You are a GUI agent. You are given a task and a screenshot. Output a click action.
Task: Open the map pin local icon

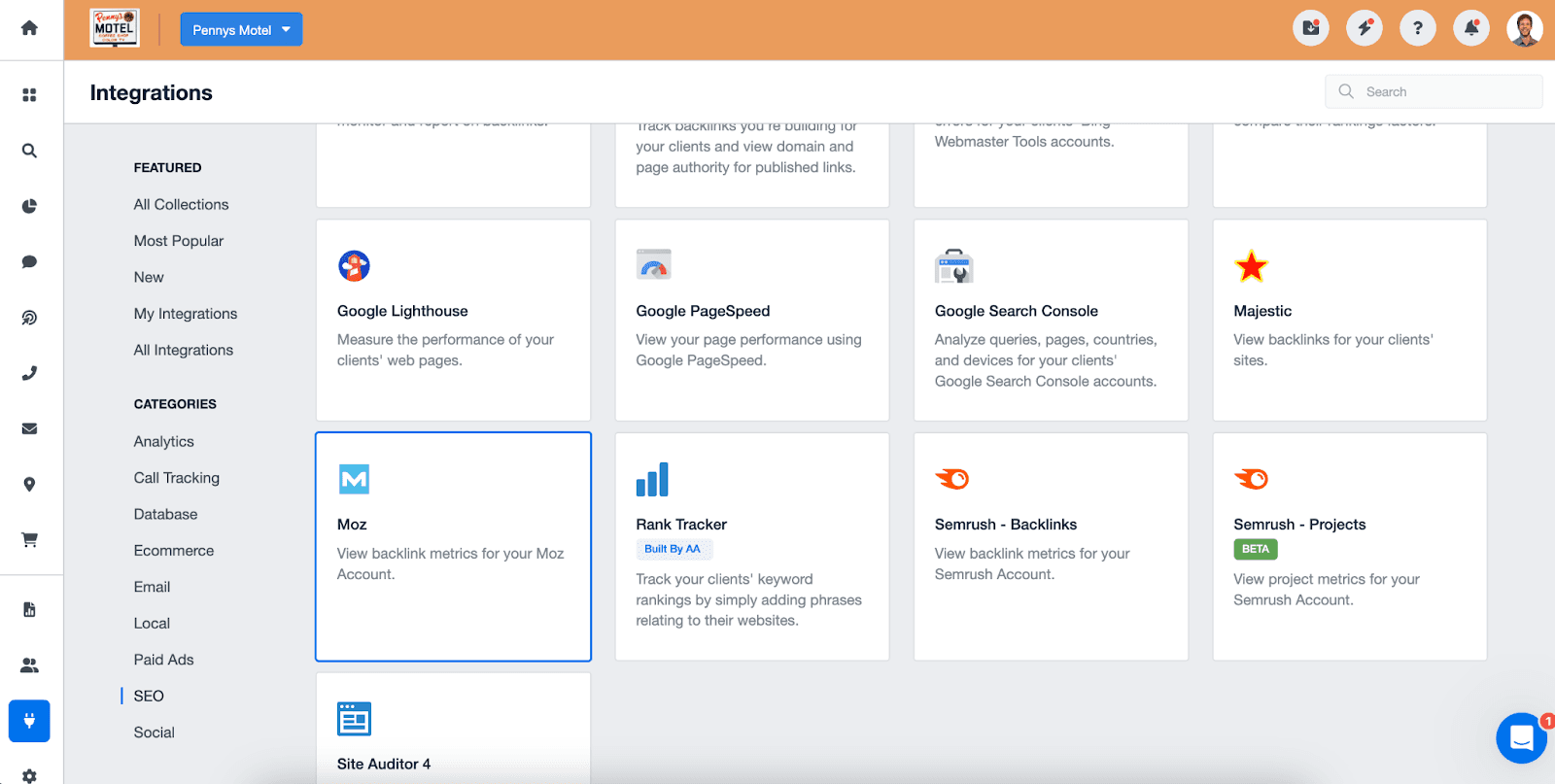click(29, 484)
